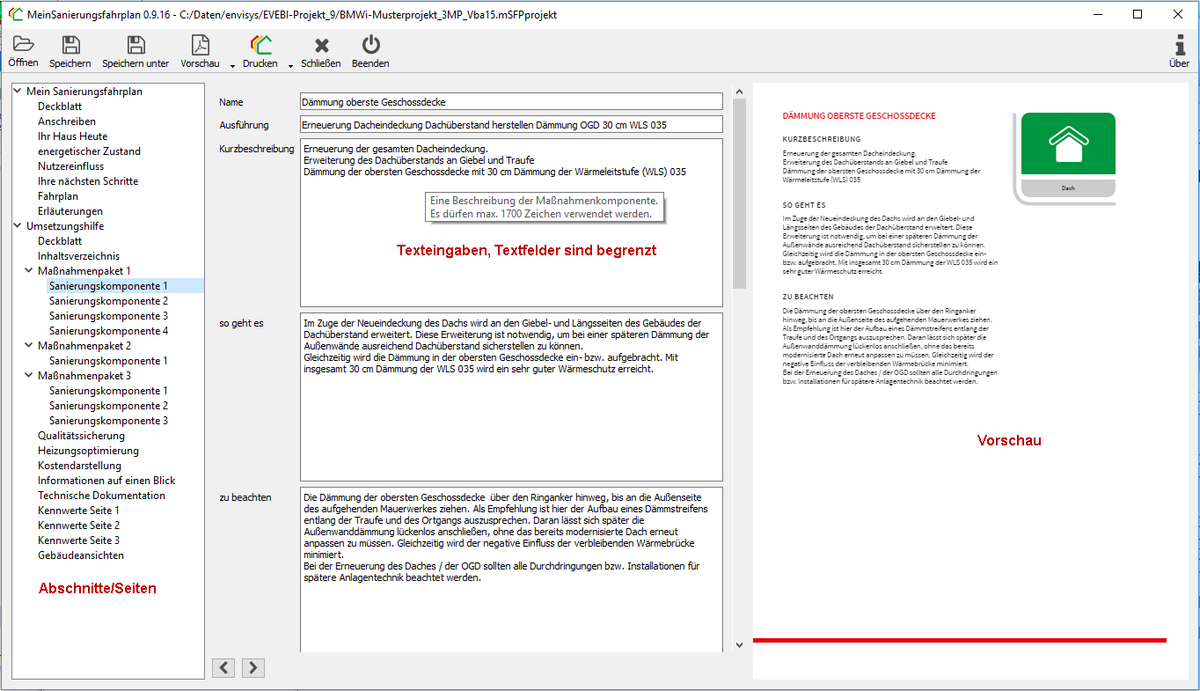This screenshot has height=691, width=1200.
Task: Choose Speichern unter to save as
Action: pos(136,52)
